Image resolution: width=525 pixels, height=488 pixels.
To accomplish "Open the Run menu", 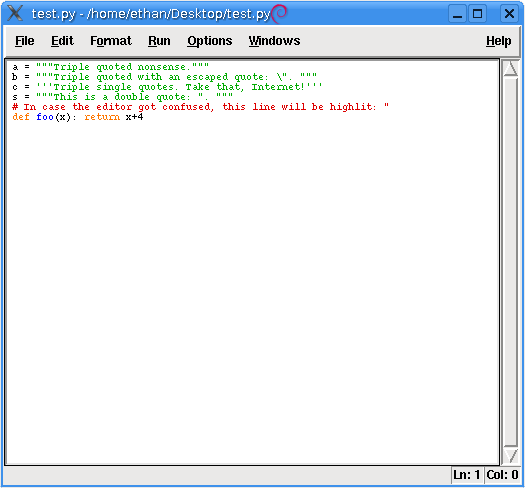I will (x=159, y=41).
